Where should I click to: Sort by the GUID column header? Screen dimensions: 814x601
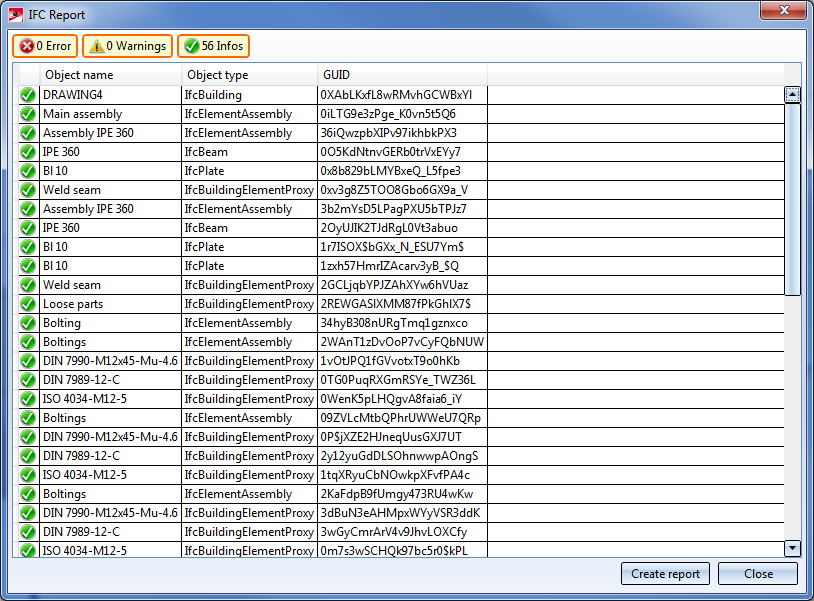coord(402,75)
